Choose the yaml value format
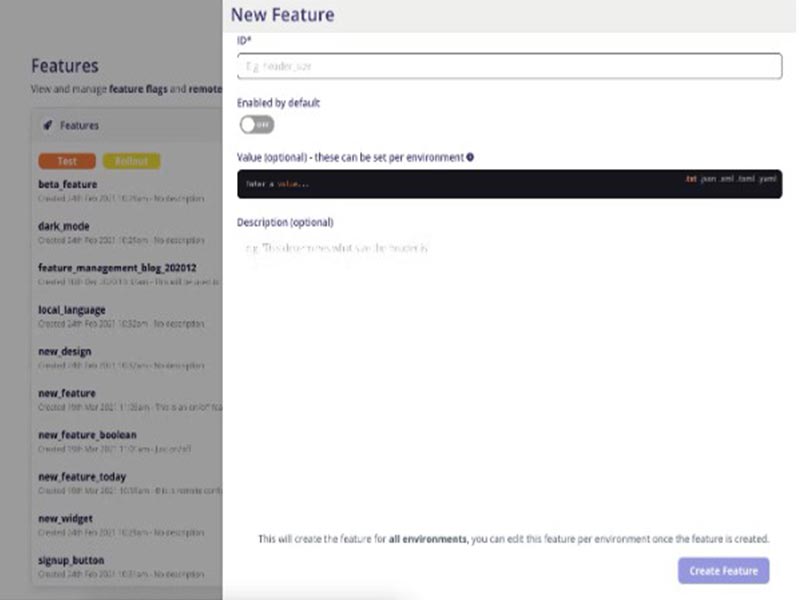 (x=767, y=178)
